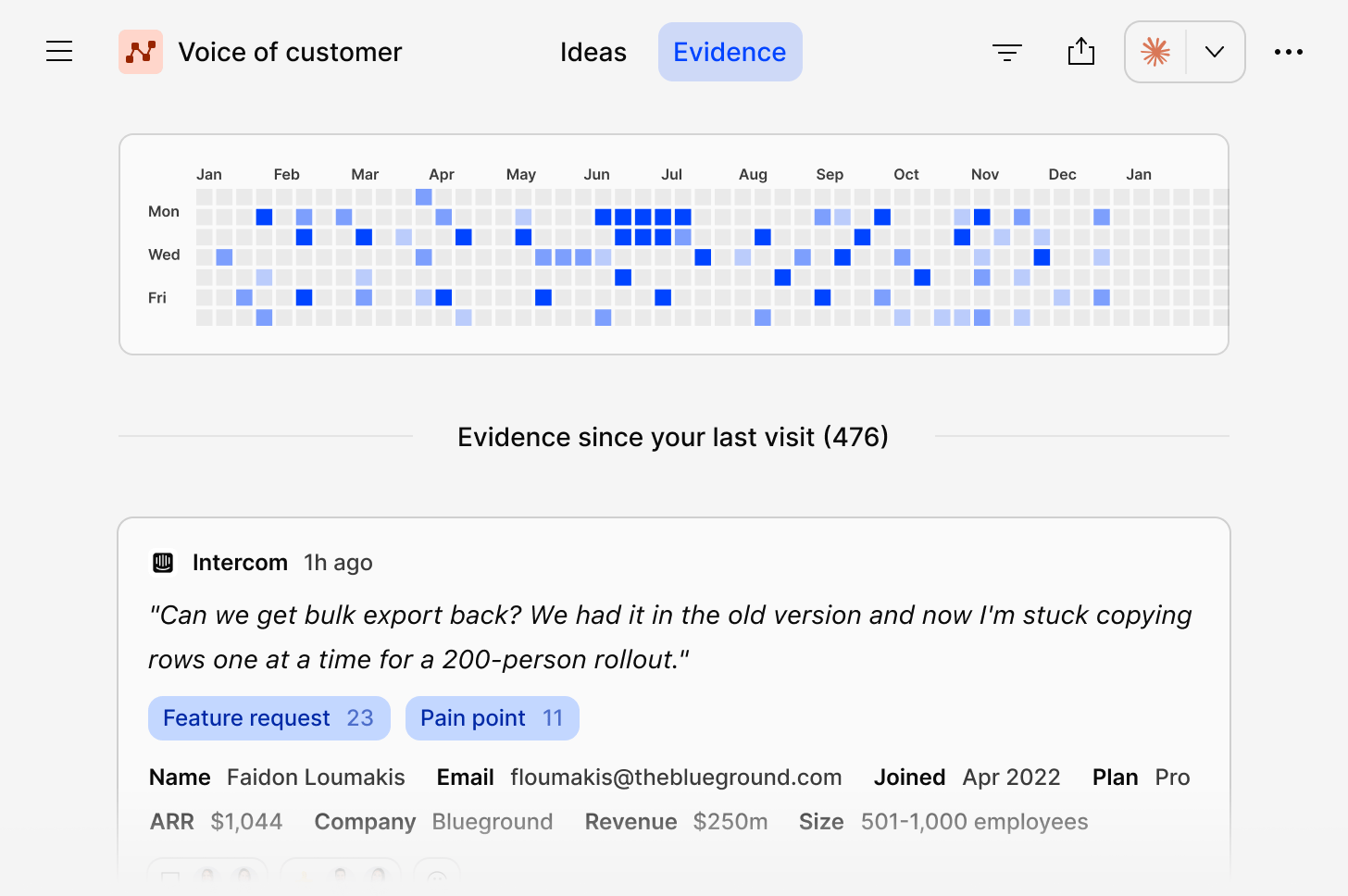Click the Intercom source icon
Screen dimensions: 1348x896
click(163, 563)
